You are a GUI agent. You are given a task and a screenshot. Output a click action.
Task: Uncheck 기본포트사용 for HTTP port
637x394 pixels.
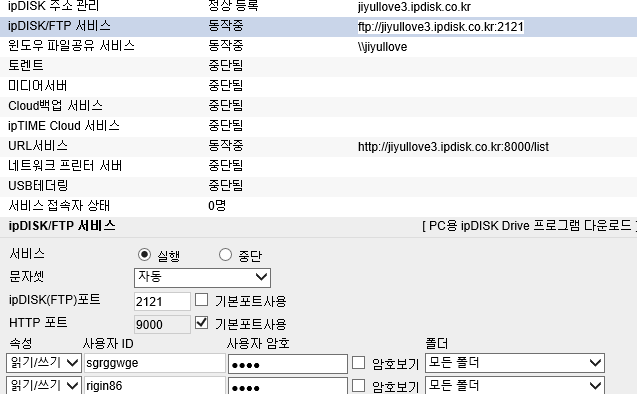point(202,323)
